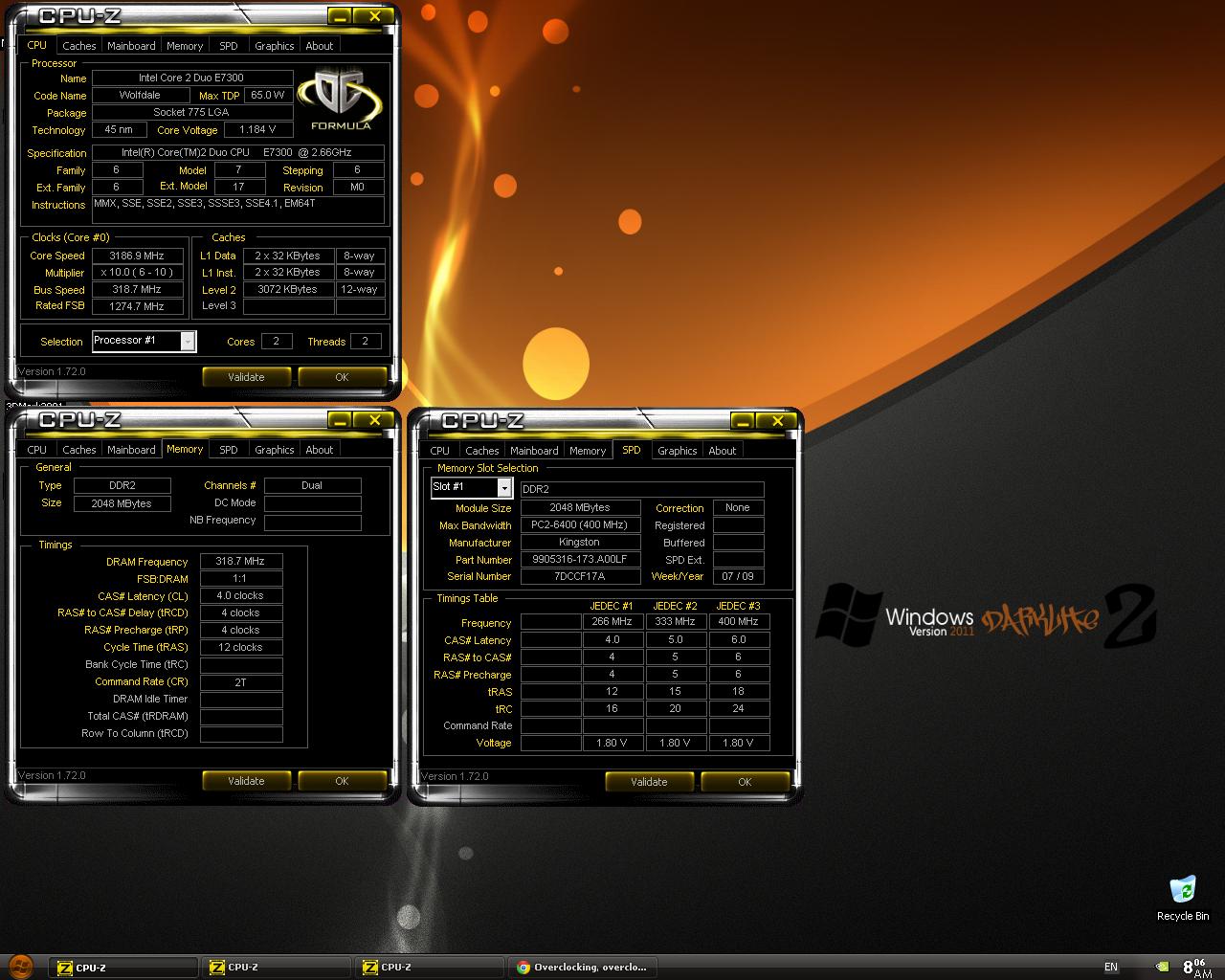Go to About tab in the SPD window

point(722,451)
